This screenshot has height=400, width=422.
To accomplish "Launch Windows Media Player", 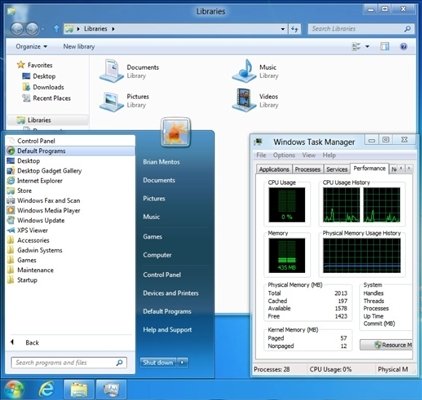I will pyautogui.click(x=70, y=210).
